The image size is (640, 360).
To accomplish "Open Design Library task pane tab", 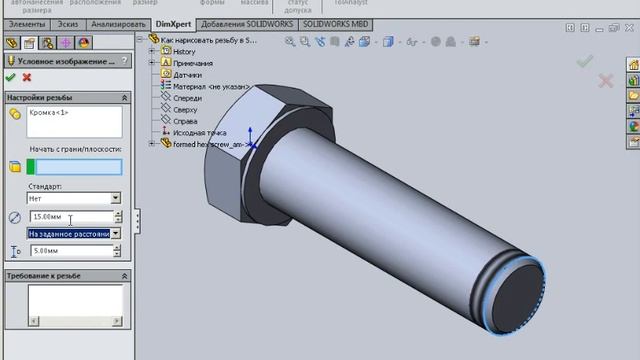I will [x=633, y=80].
